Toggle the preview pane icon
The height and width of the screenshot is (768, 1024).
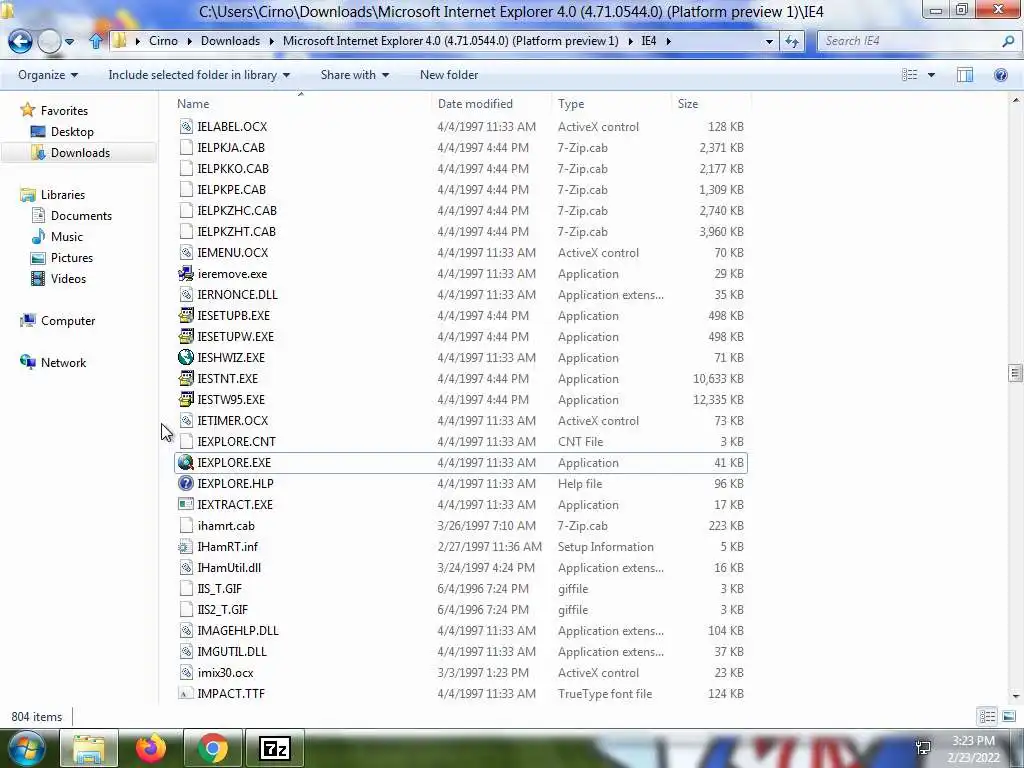(x=965, y=75)
